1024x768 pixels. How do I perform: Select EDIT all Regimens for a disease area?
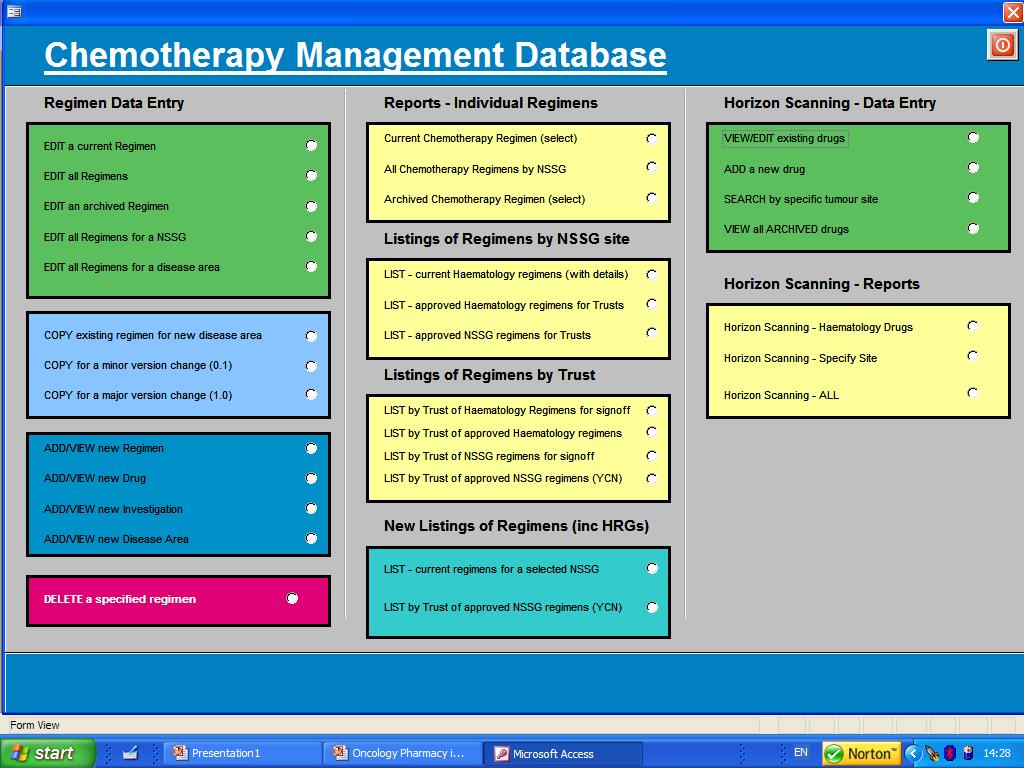pyautogui.click(x=312, y=266)
